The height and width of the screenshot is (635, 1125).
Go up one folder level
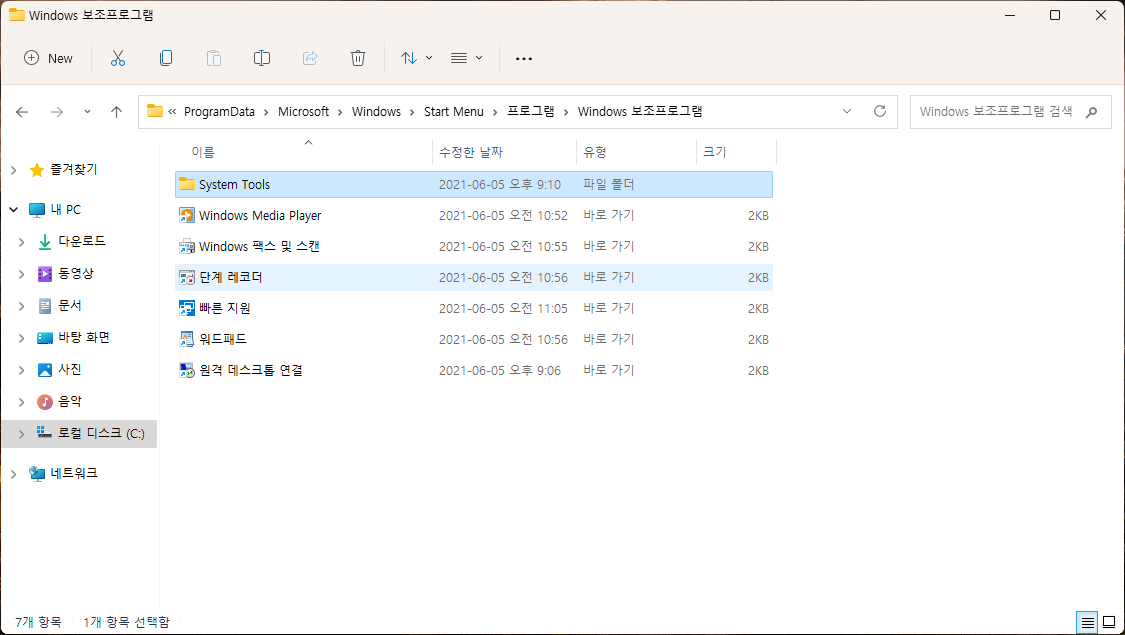pyautogui.click(x=116, y=112)
